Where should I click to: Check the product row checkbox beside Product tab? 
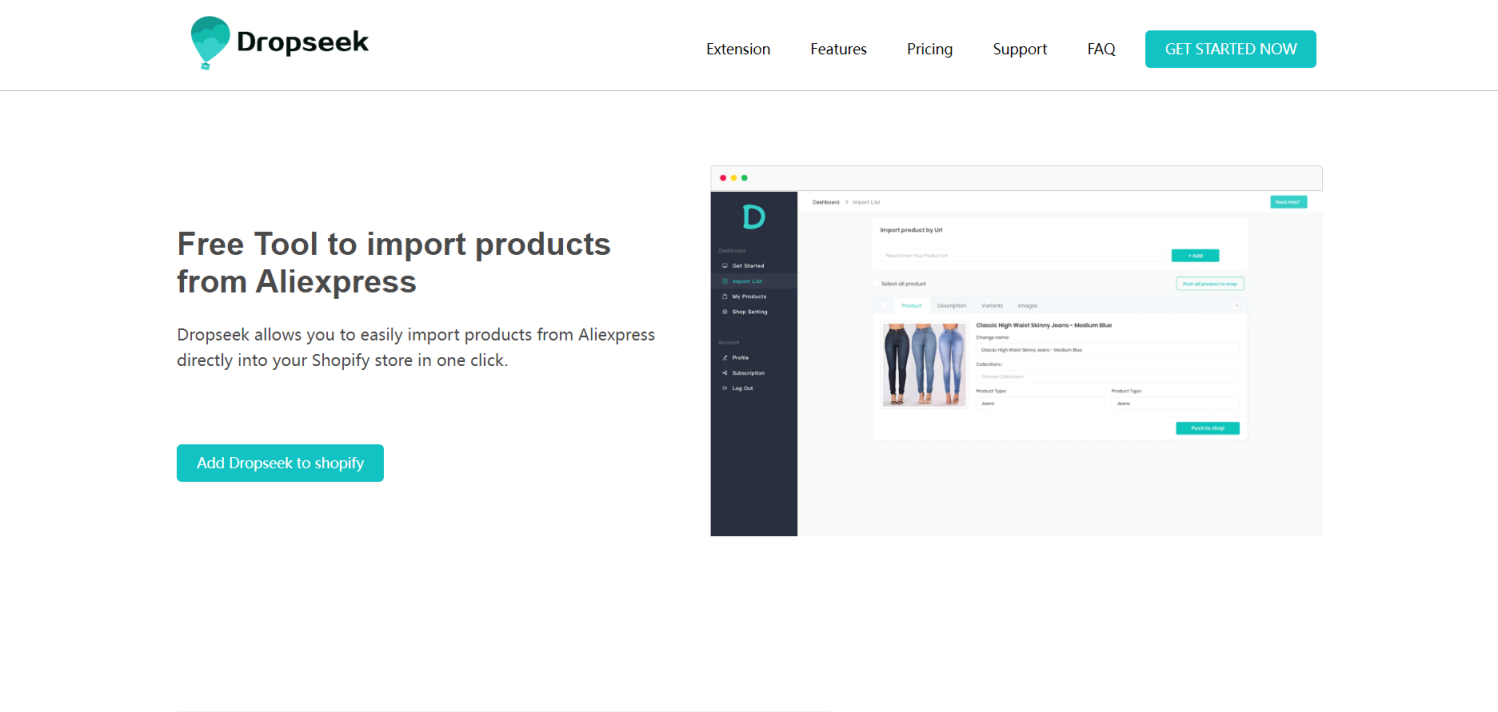pyautogui.click(x=883, y=305)
